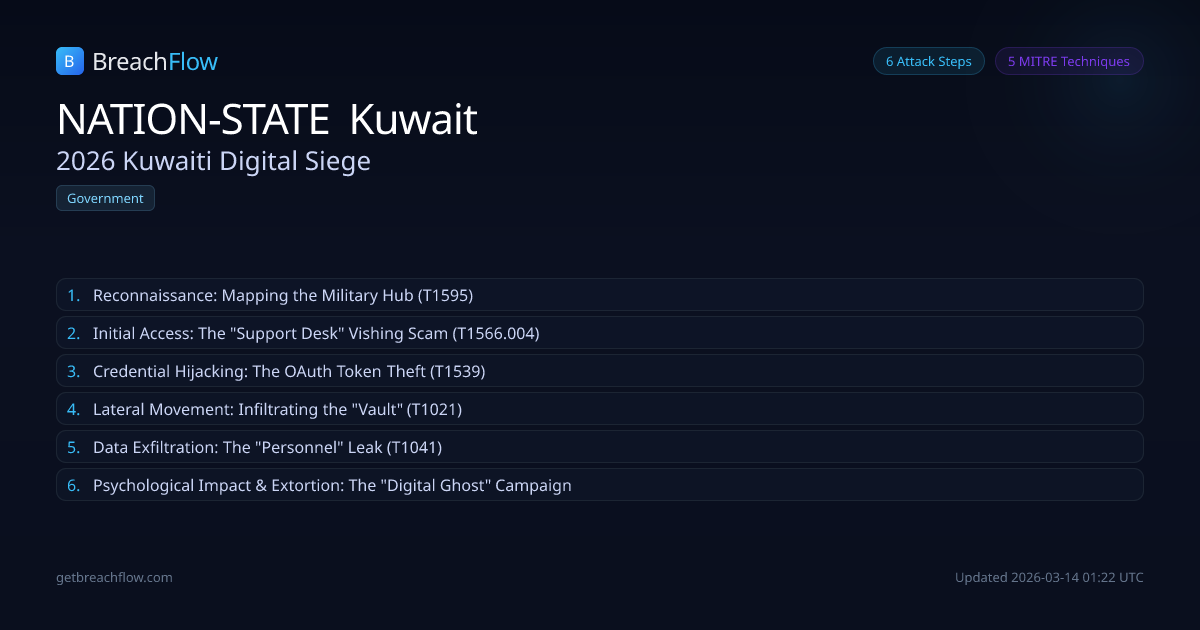The height and width of the screenshot is (630, 1200).
Task: Select the Government sector tag
Action: point(105,198)
